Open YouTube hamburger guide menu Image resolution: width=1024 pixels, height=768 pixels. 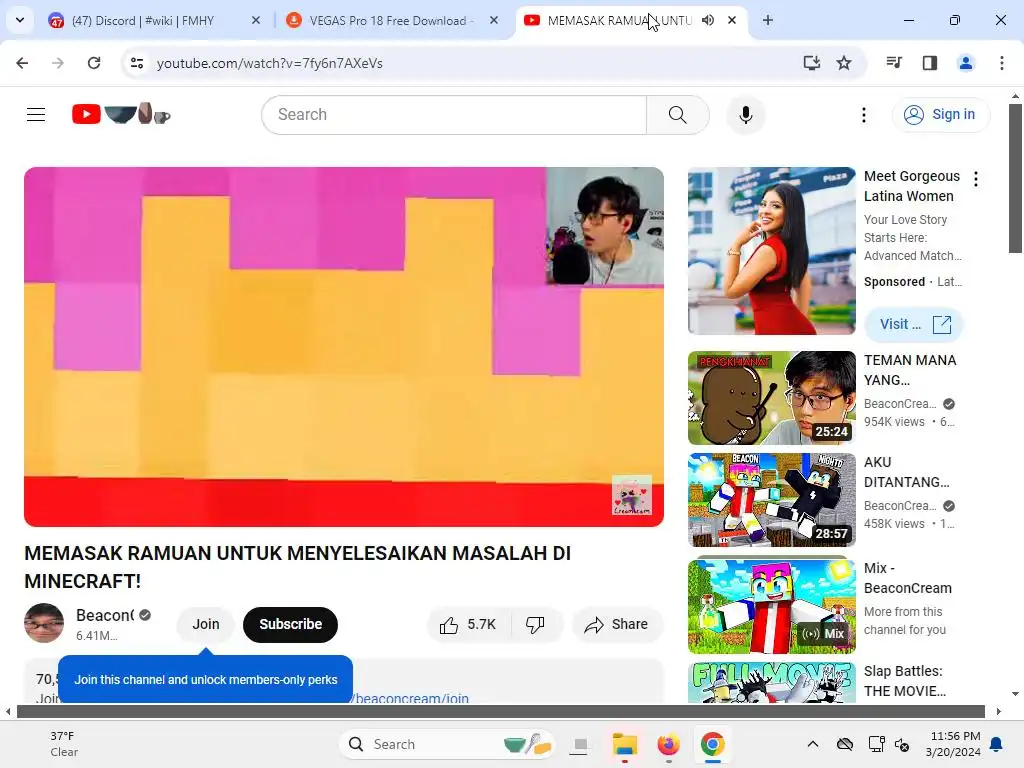point(36,114)
